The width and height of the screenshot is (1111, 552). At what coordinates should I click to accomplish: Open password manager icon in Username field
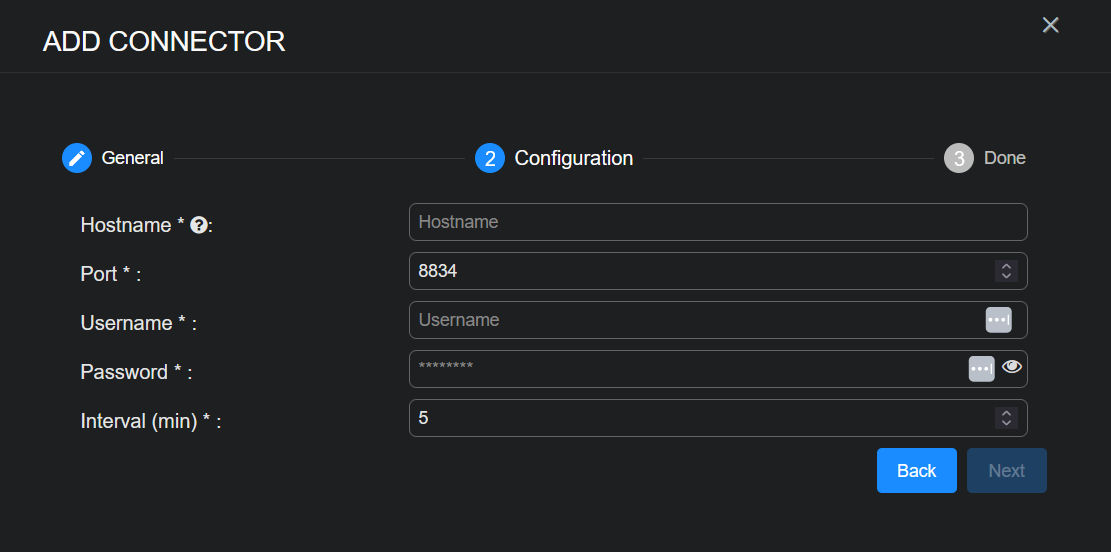coord(998,320)
